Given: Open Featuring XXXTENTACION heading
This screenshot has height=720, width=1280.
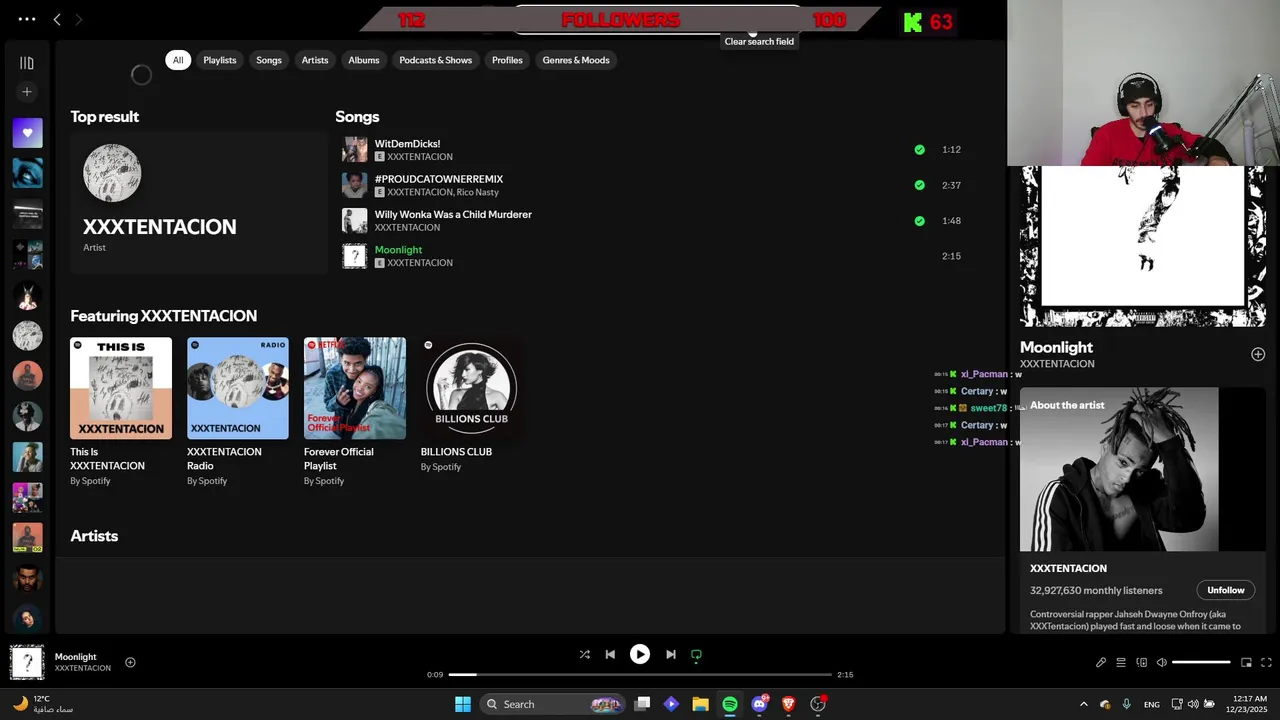Looking at the screenshot, I should [164, 316].
